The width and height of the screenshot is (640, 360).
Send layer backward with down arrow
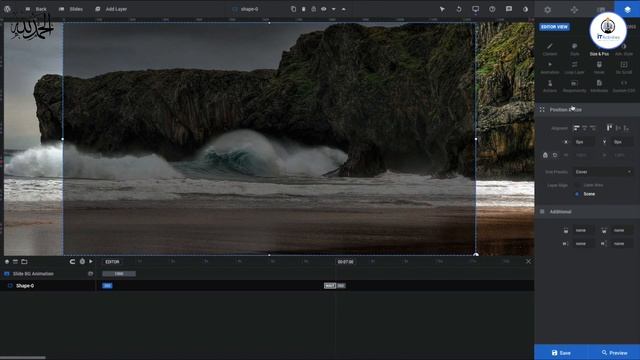(x=333, y=9)
